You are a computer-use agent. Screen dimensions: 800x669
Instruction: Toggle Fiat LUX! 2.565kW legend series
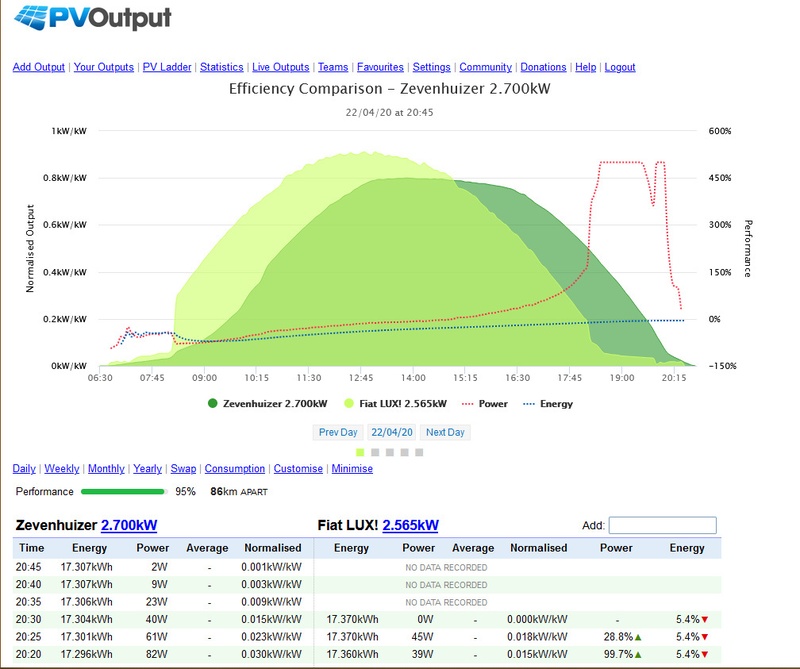(396, 404)
